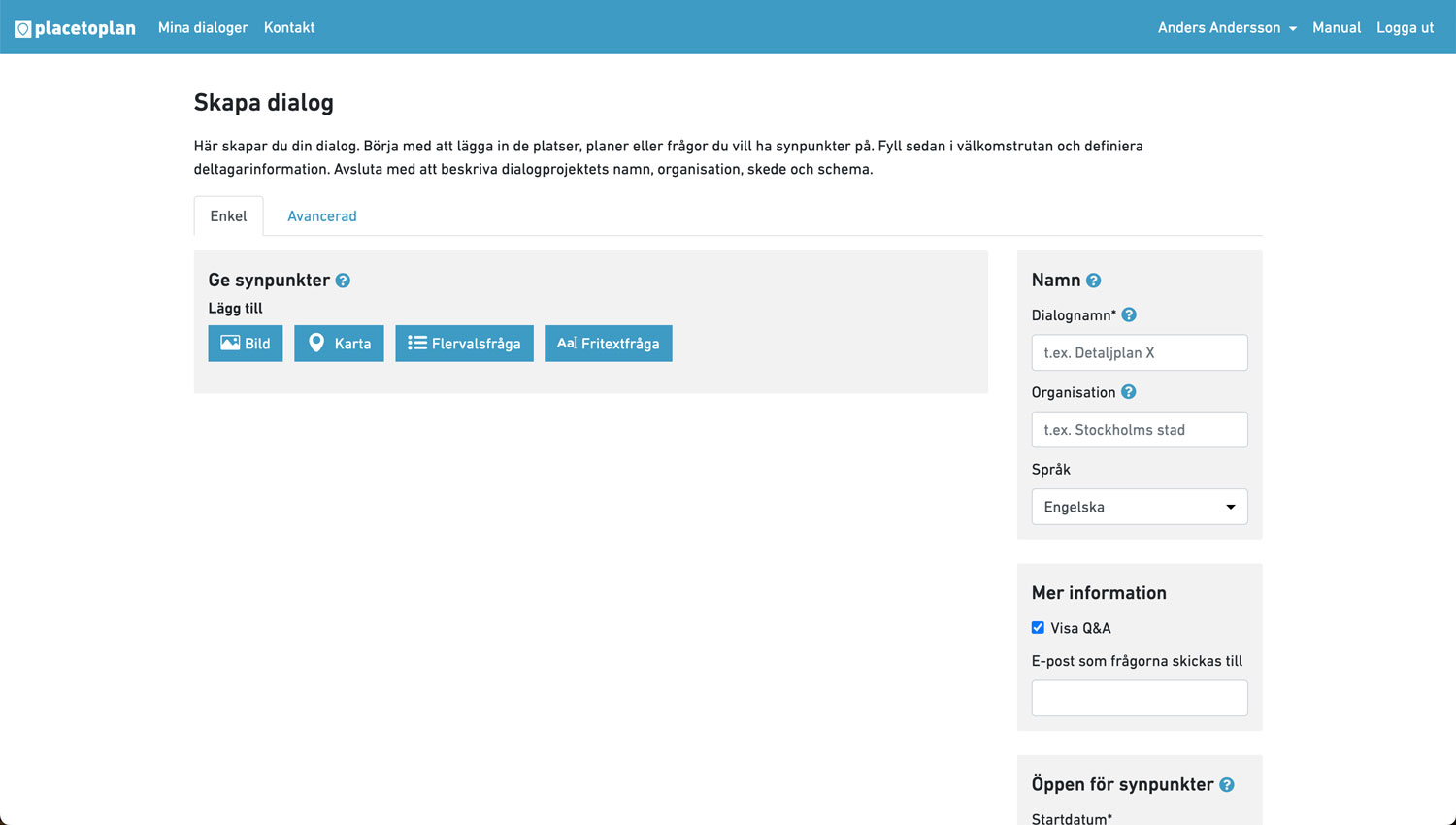The height and width of the screenshot is (825, 1456).
Task: Switch to the Avancerad tab
Action: pos(321,216)
